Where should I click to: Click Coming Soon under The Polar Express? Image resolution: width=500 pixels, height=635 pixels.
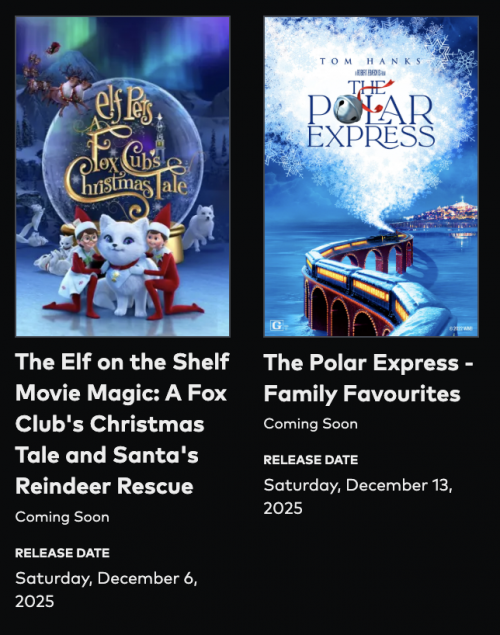pyautogui.click(x=311, y=424)
